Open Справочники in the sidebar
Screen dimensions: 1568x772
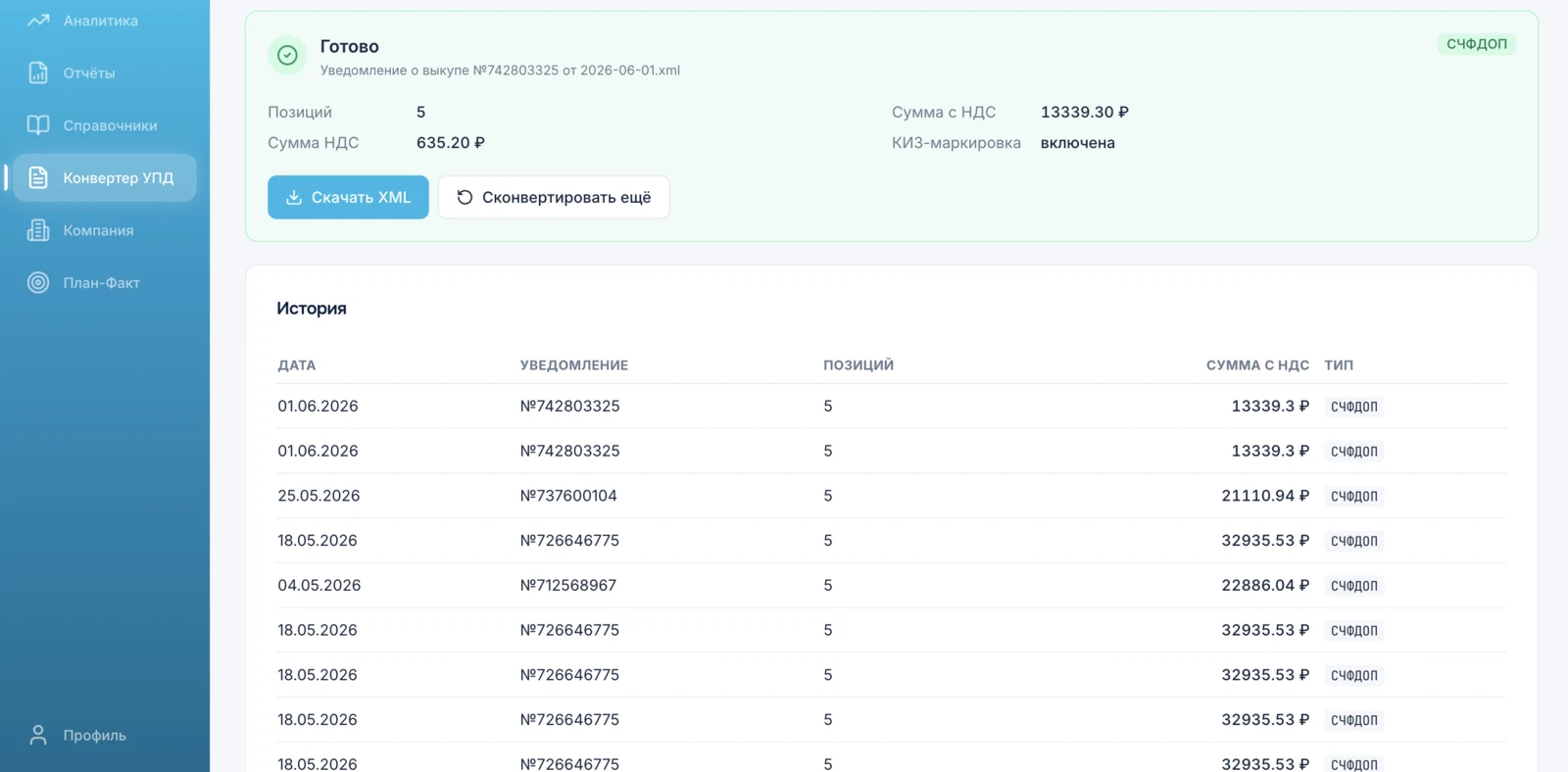[x=104, y=125]
